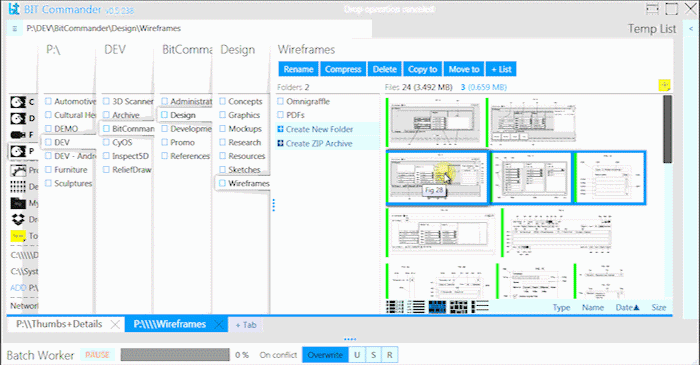The width and height of the screenshot is (700, 365).
Task: Open the hamburger menu beside the path bar
Action: pos(15,29)
